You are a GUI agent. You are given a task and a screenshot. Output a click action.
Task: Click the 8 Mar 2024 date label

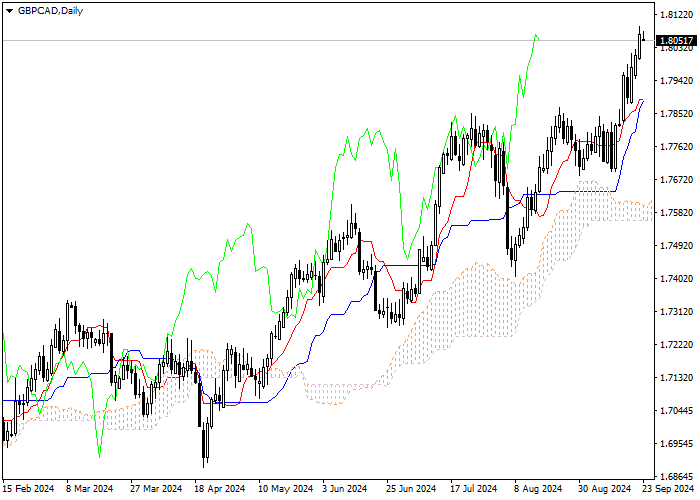tap(90, 488)
